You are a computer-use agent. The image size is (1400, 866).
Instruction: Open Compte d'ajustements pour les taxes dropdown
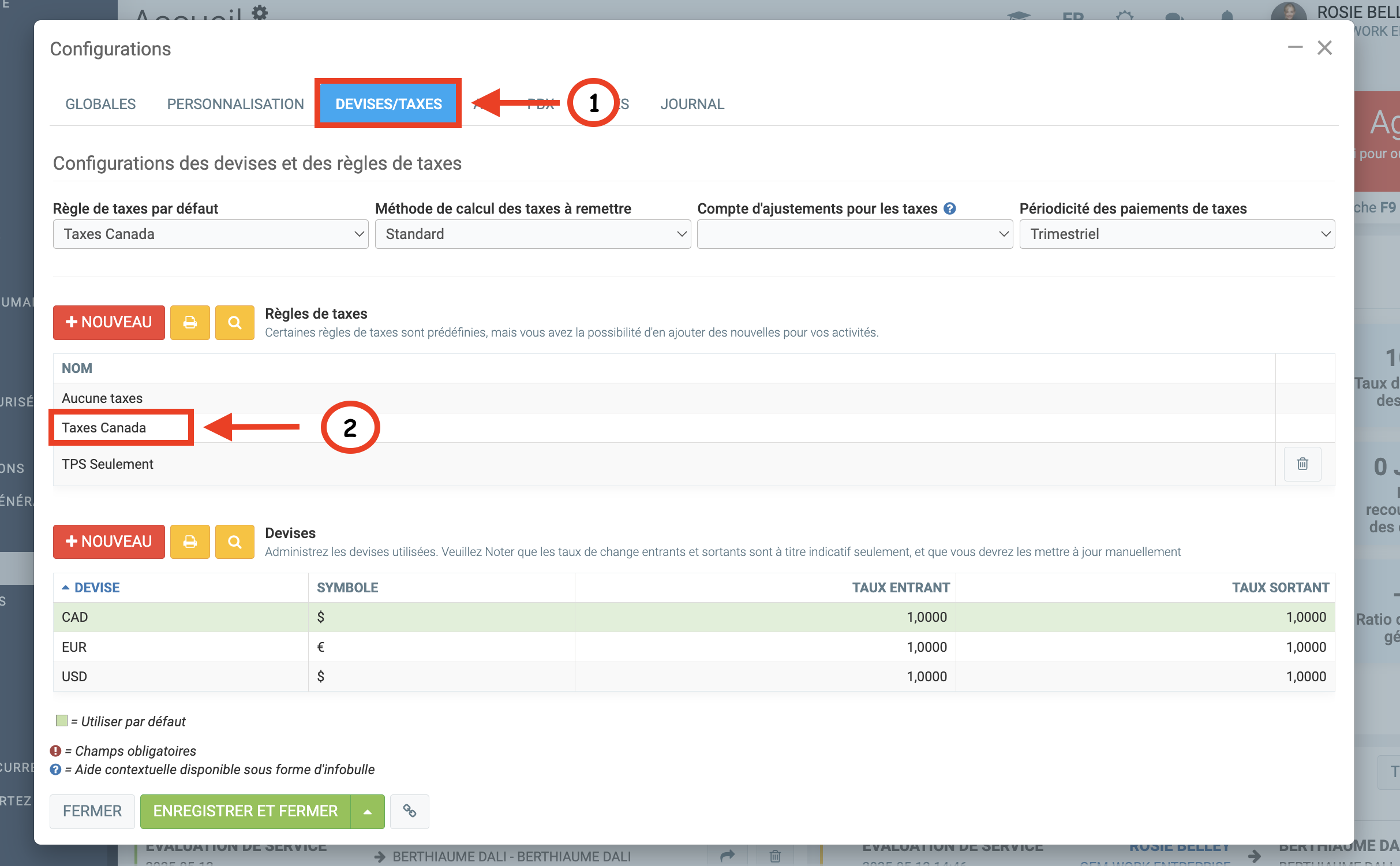point(854,234)
